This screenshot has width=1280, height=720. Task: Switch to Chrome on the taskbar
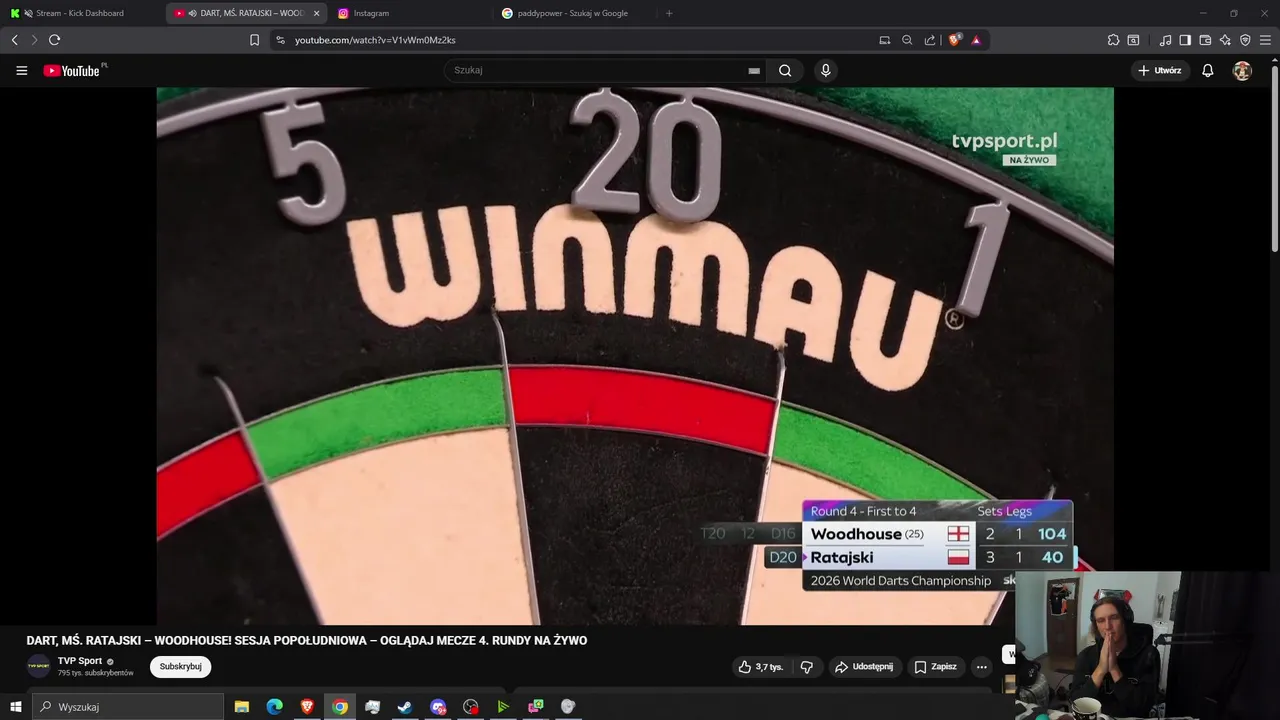[x=340, y=707]
